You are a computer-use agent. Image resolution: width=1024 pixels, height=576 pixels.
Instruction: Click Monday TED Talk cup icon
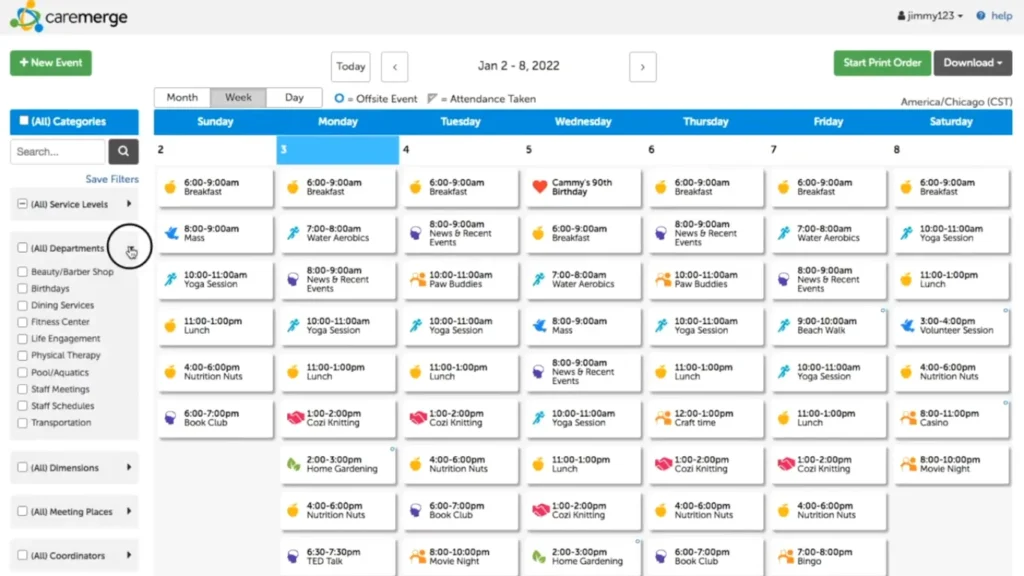coord(293,556)
